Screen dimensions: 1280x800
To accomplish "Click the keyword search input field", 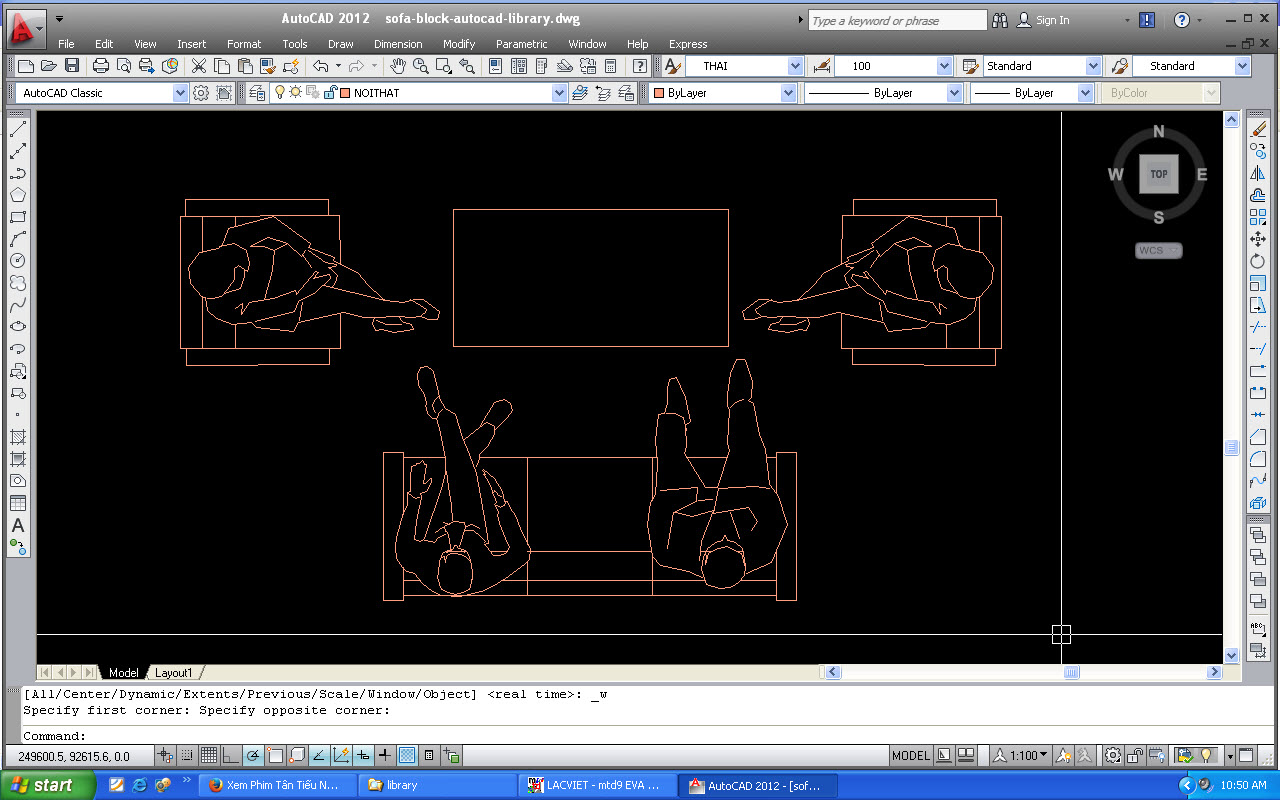I will tap(897, 20).
